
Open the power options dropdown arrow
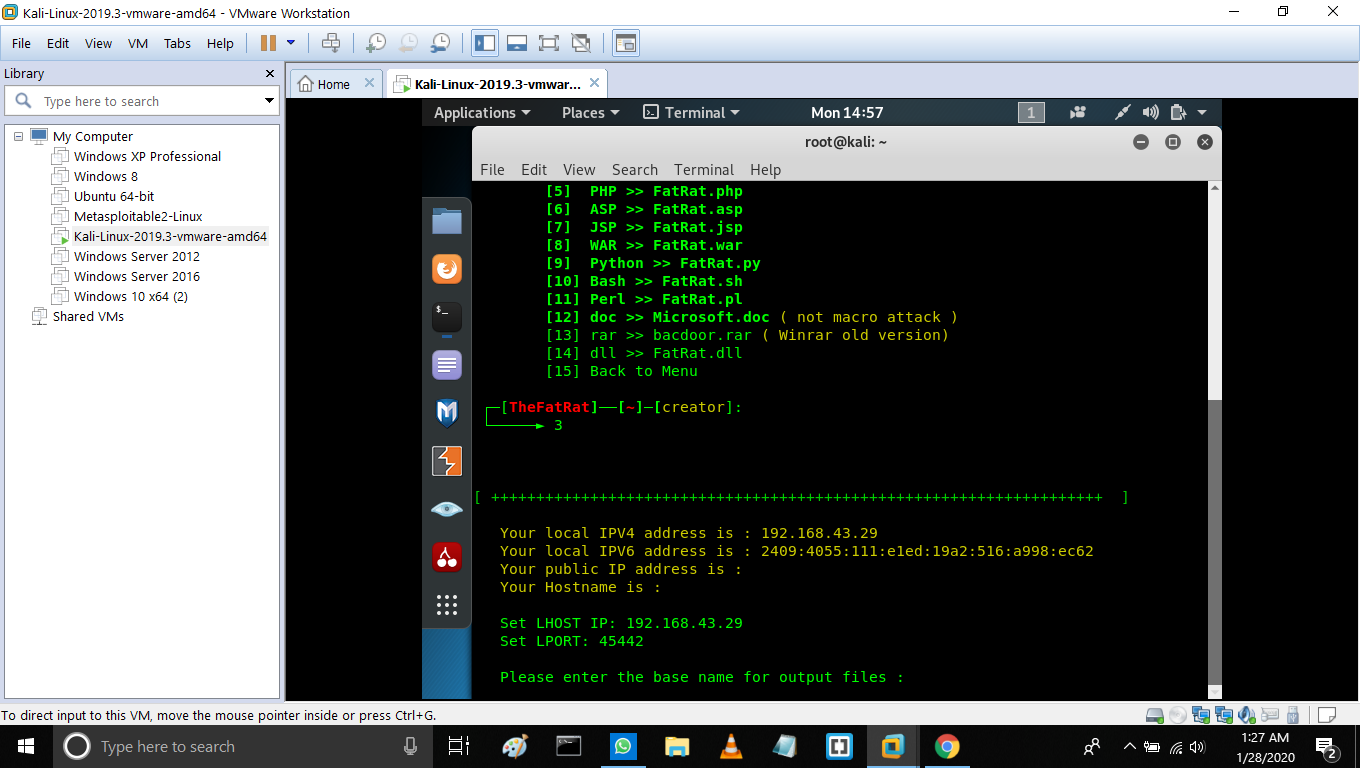[291, 43]
